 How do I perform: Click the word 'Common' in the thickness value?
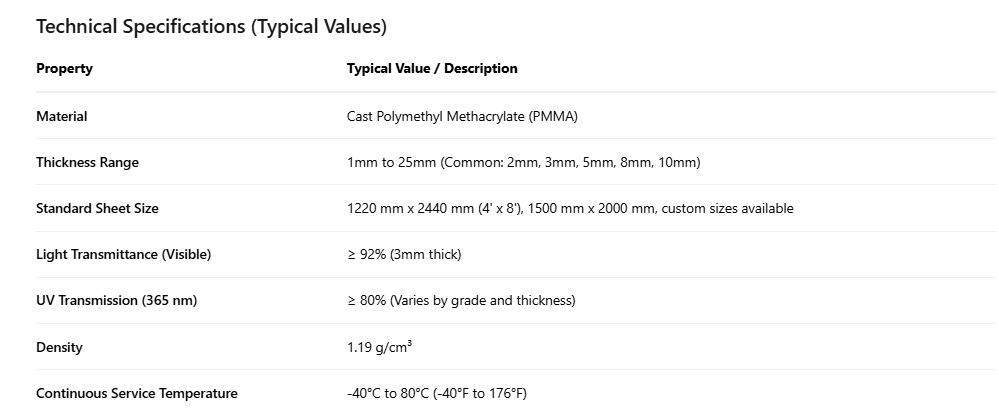coord(473,163)
